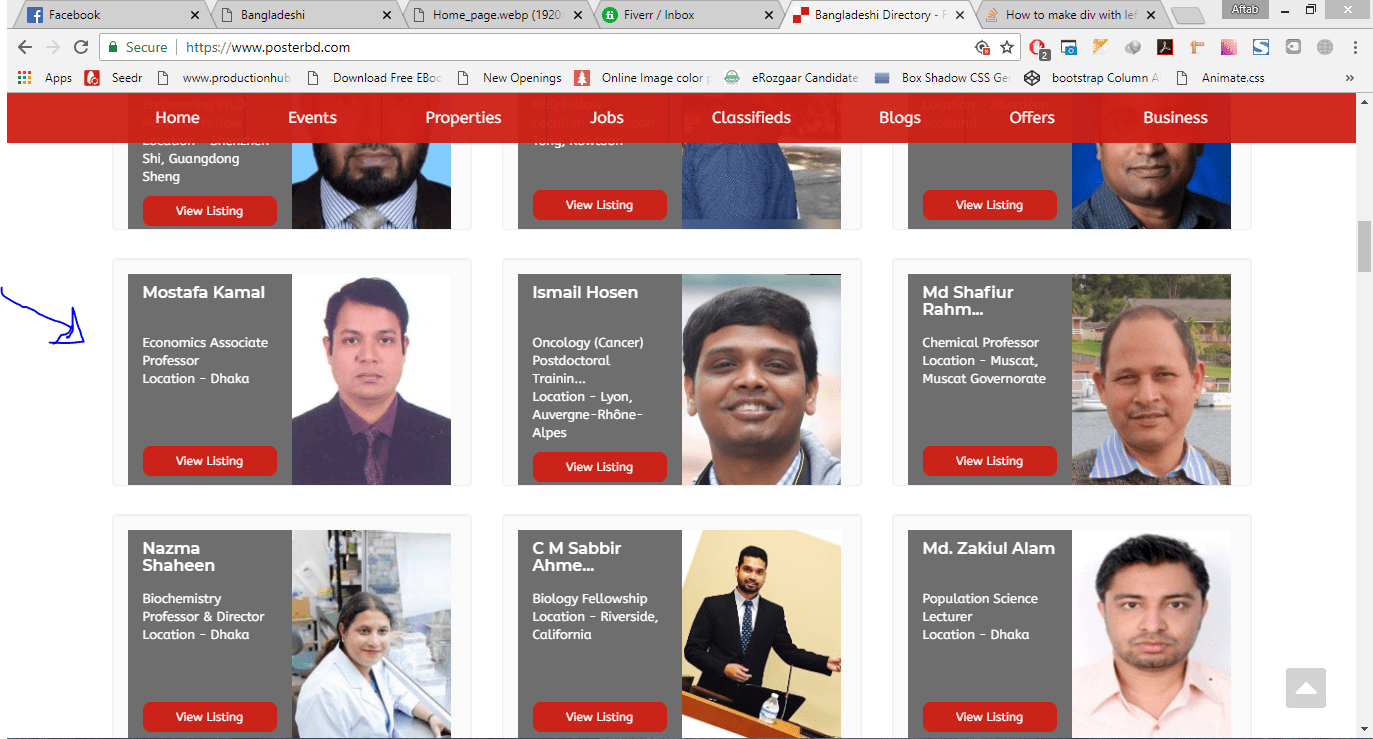1373x739 pixels.
Task: Go back to the previous page
Action: point(25,47)
